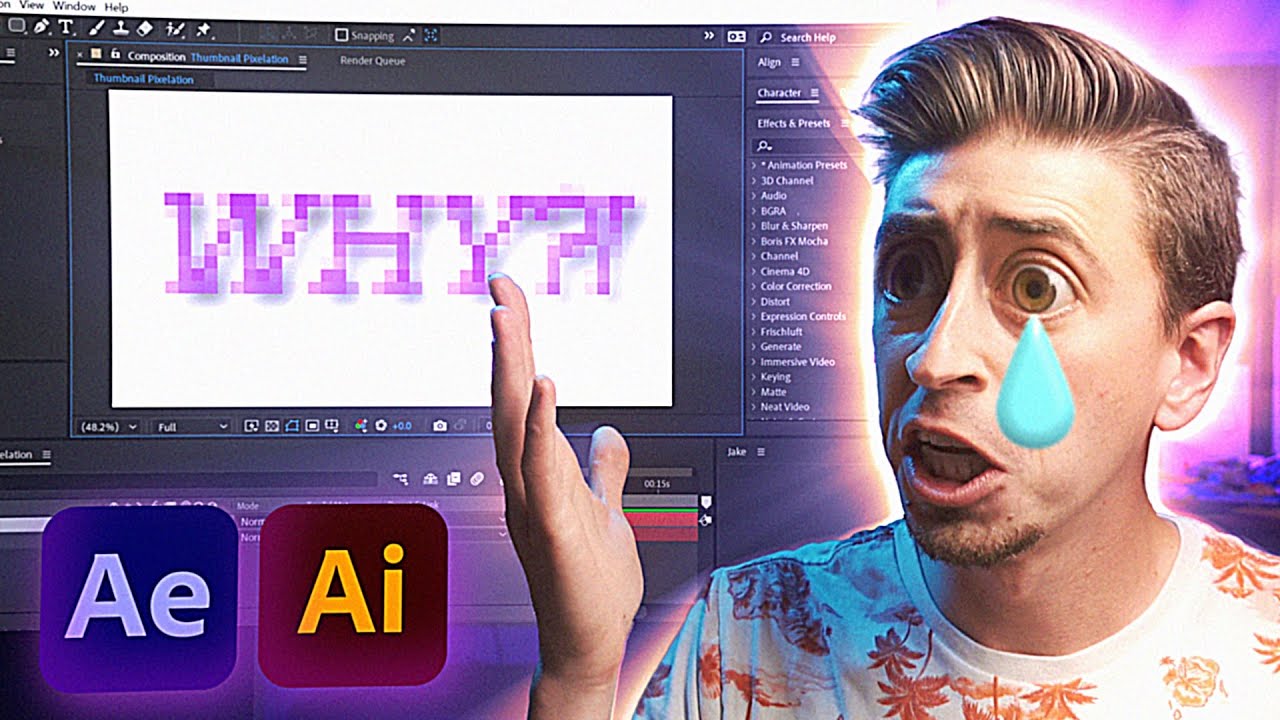Open the Character panel header
The width and height of the screenshot is (1280, 720).
(x=779, y=93)
